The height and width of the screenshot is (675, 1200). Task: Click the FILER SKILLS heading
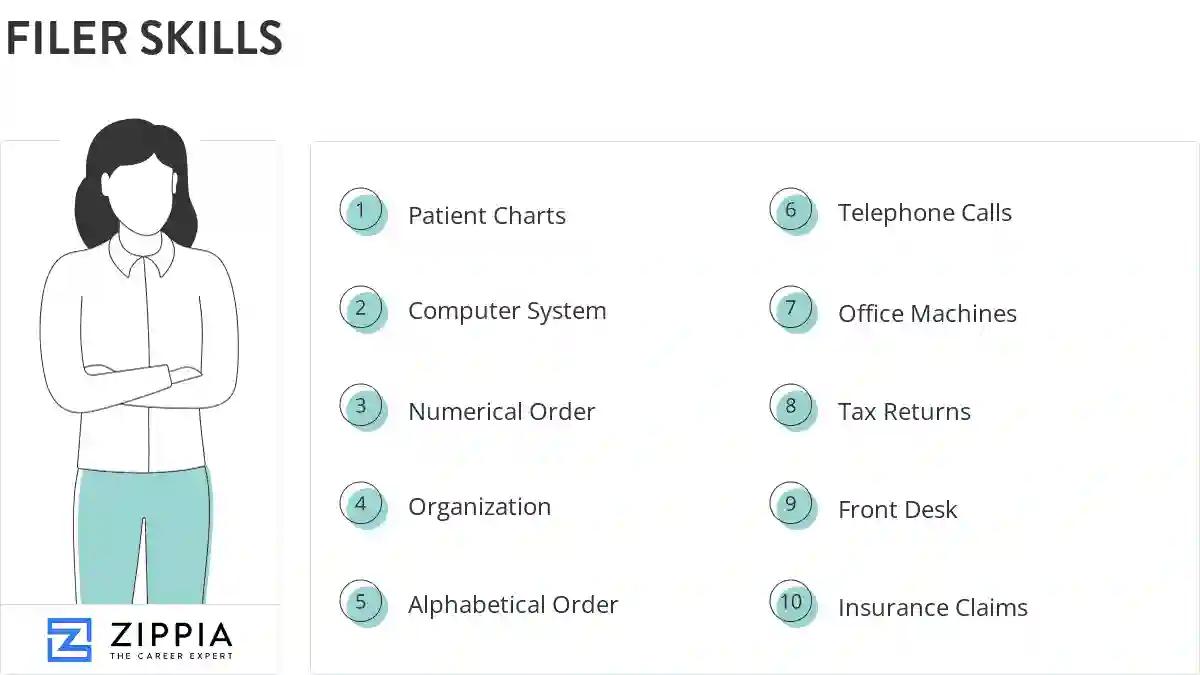tap(145, 39)
